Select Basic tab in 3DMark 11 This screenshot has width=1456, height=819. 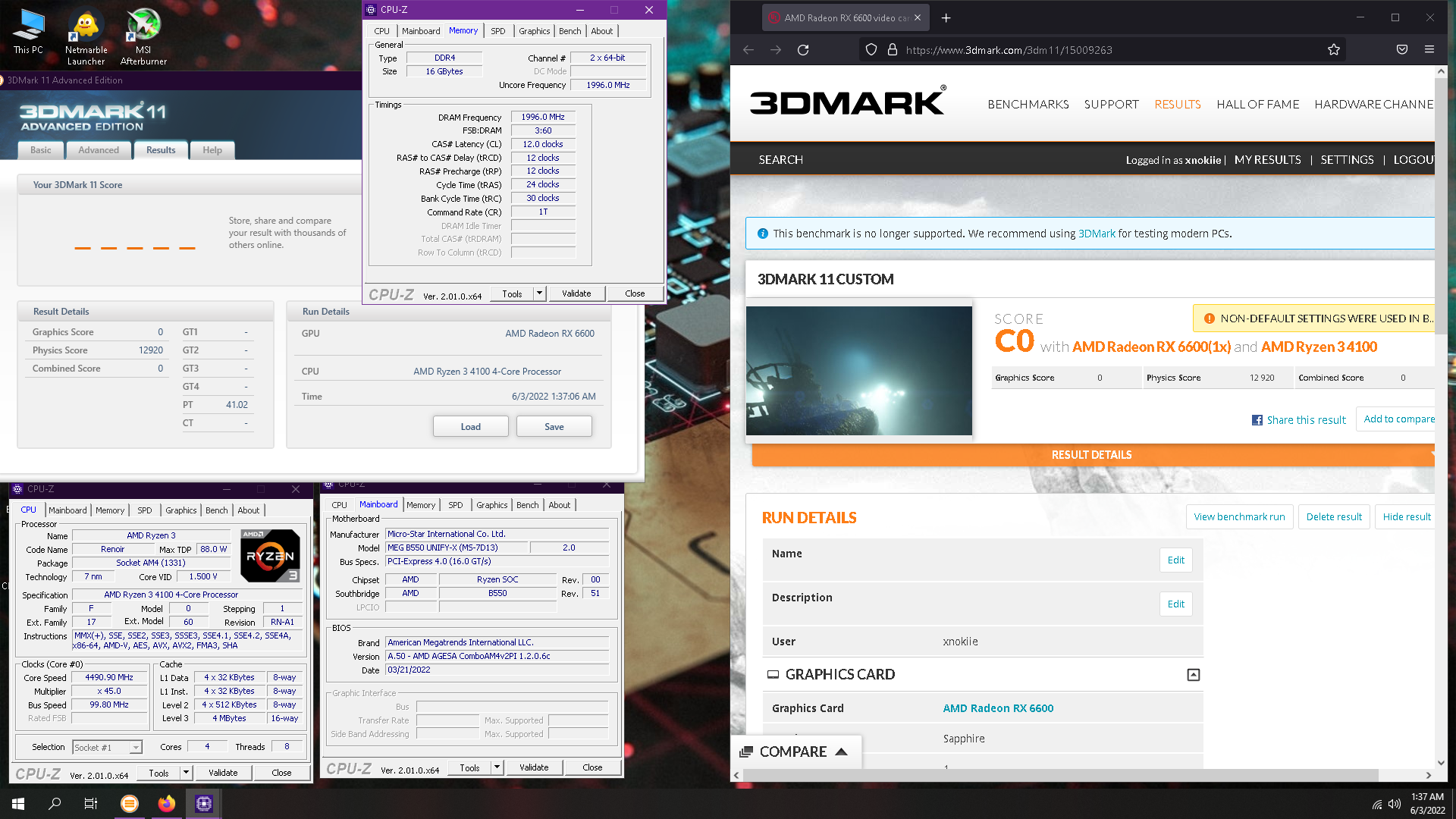pos(41,150)
